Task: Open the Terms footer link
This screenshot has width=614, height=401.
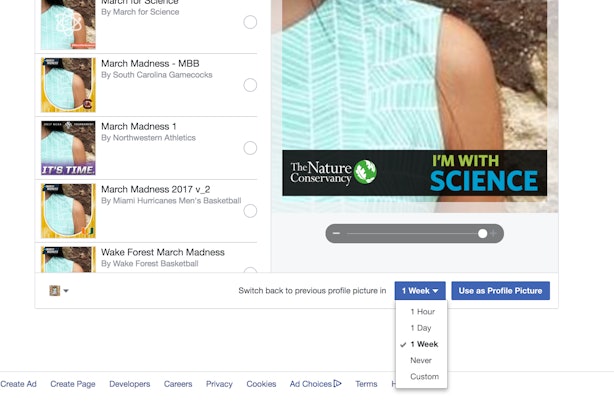Action: click(366, 384)
